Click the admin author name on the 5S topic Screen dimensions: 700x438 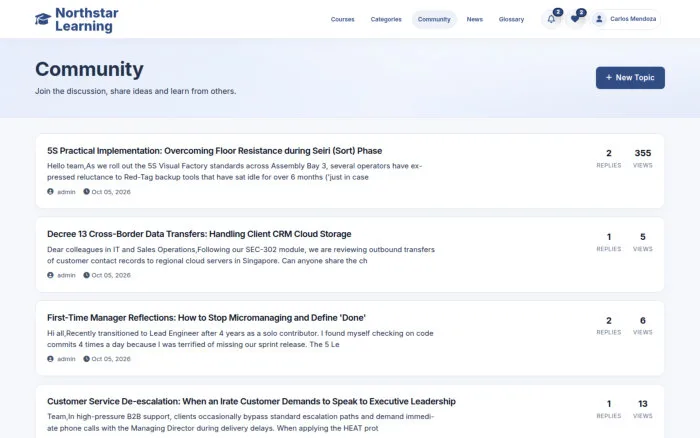66,192
